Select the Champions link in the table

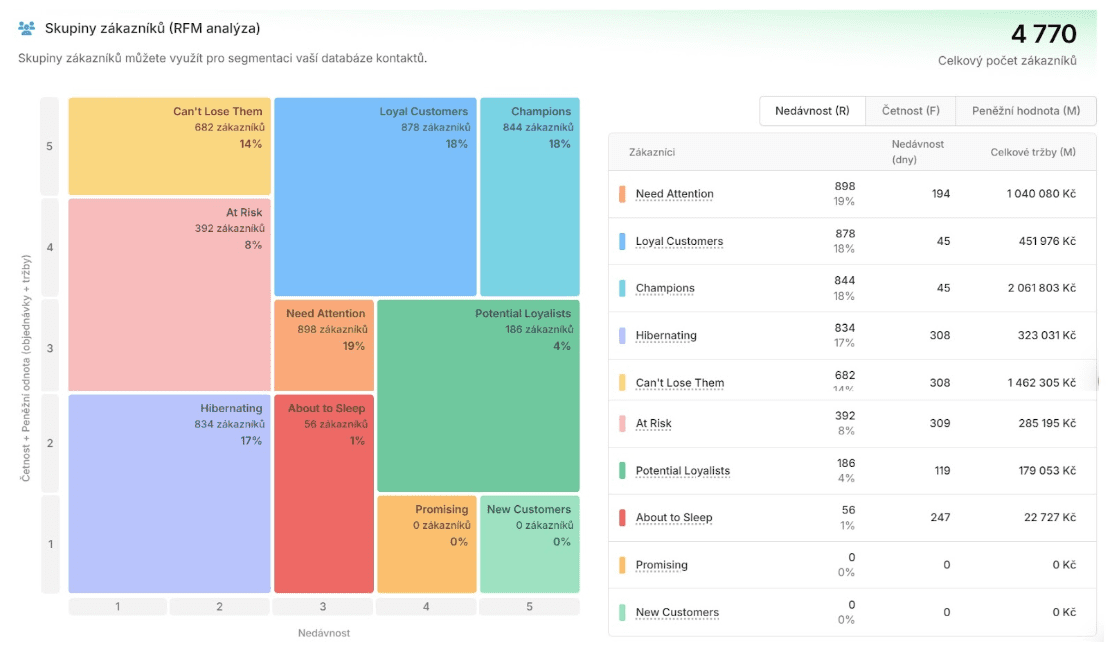[x=665, y=288]
